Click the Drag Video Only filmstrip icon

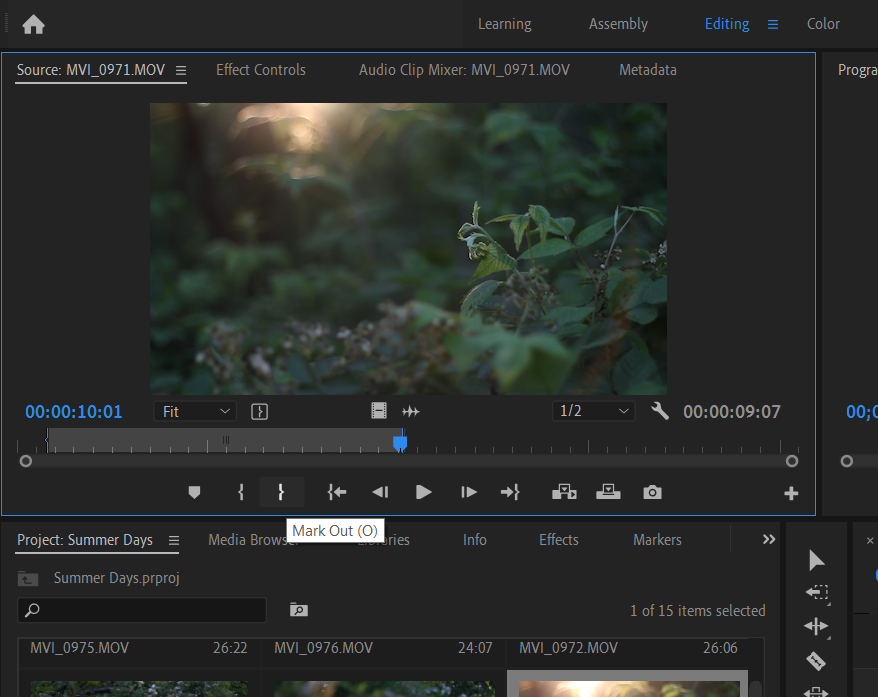coord(378,411)
